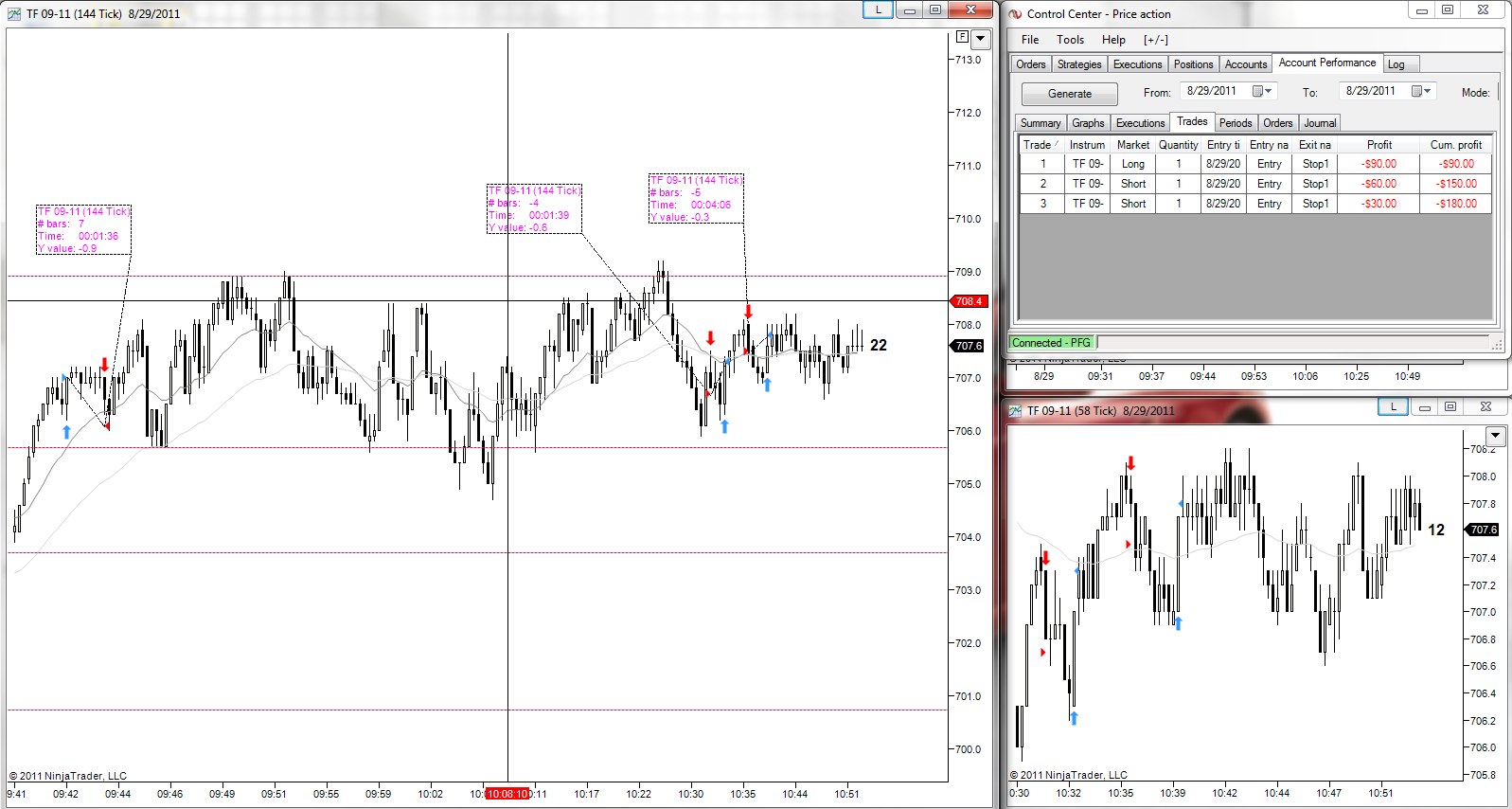Switch to the Orders main tab

(1031, 64)
